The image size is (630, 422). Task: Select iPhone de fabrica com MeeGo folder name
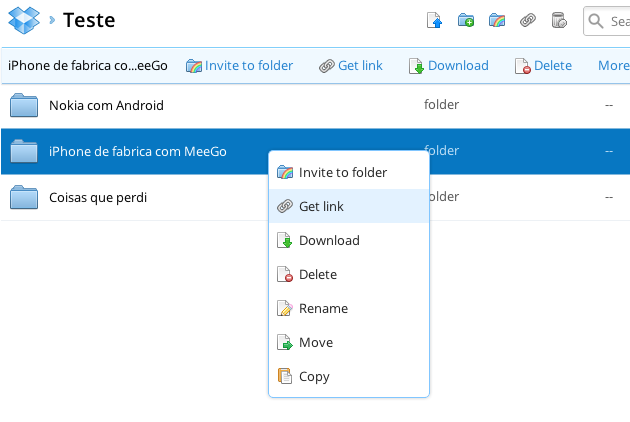pyautogui.click(x=138, y=152)
